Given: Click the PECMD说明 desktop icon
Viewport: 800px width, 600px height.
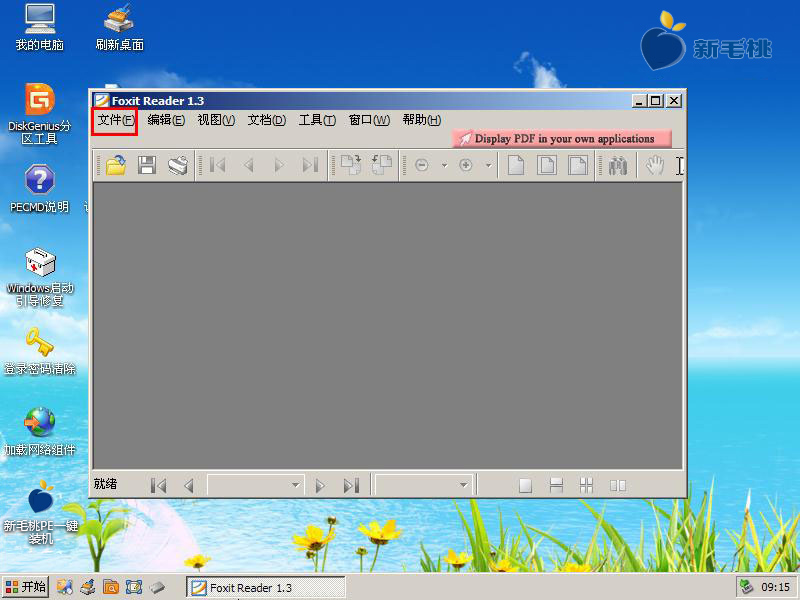Looking at the screenshot, I should point(40,188).
